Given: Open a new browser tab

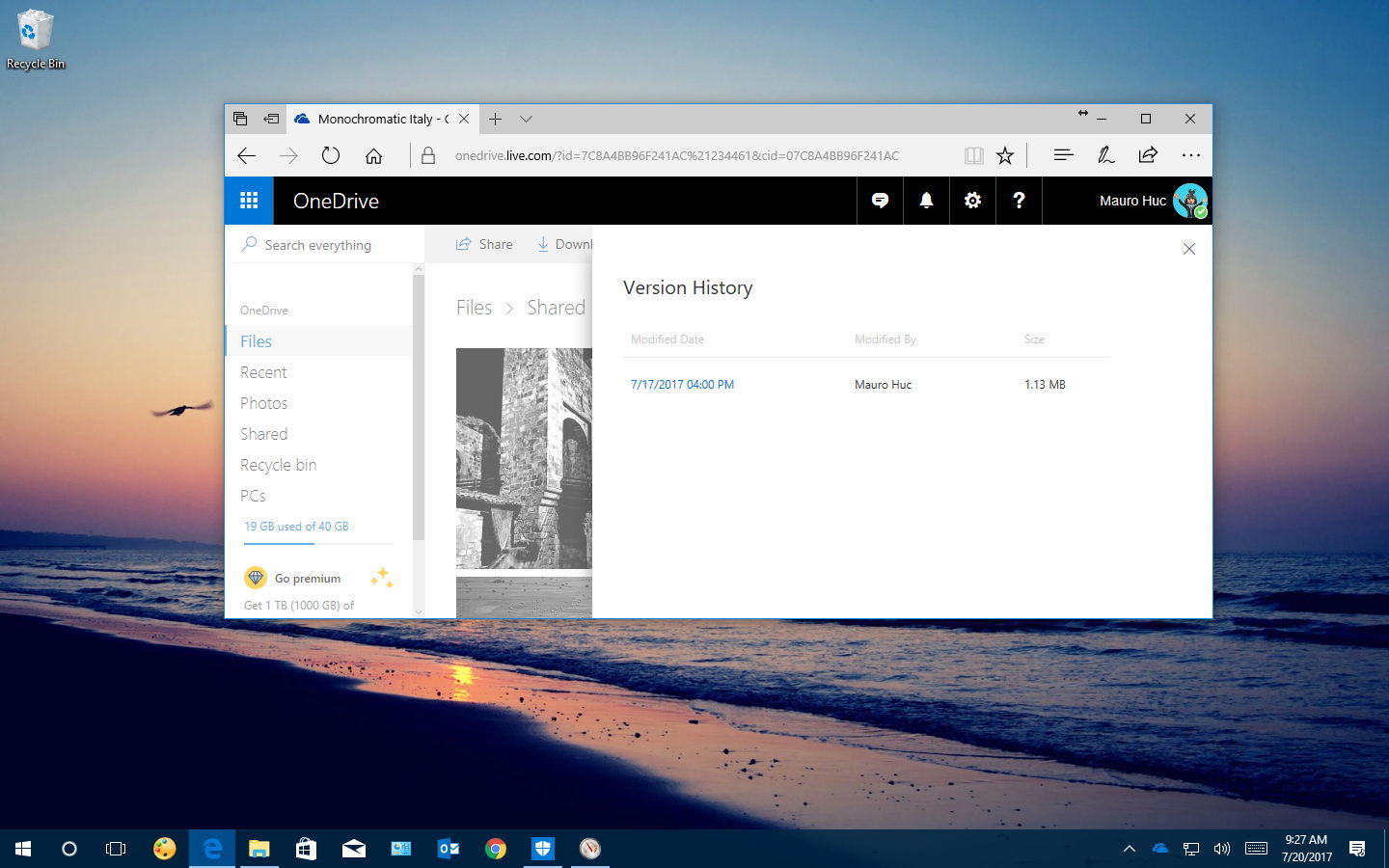Looking at the screenshot, I should pos(495,119).
